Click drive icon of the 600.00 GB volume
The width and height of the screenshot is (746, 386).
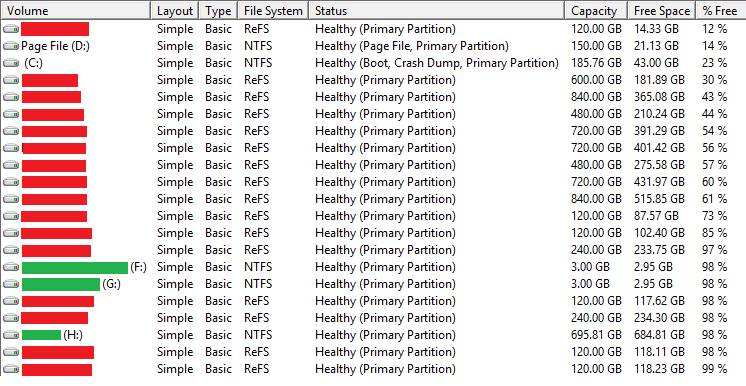coord(11,80)
